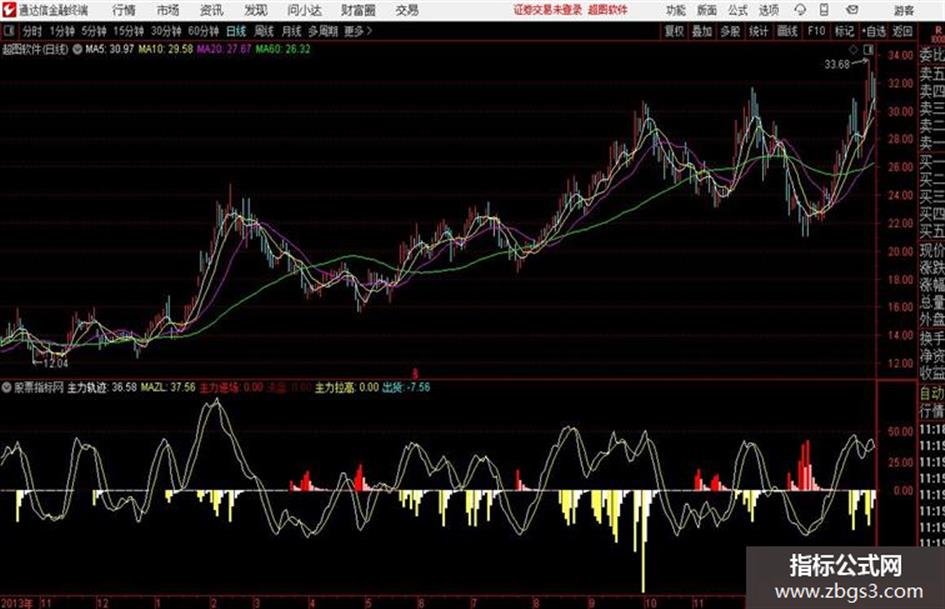Expand the dropdown beside 股票指标网 indicator
The width and height of the screenshot is (945, 609).
(x=6, y=388)
